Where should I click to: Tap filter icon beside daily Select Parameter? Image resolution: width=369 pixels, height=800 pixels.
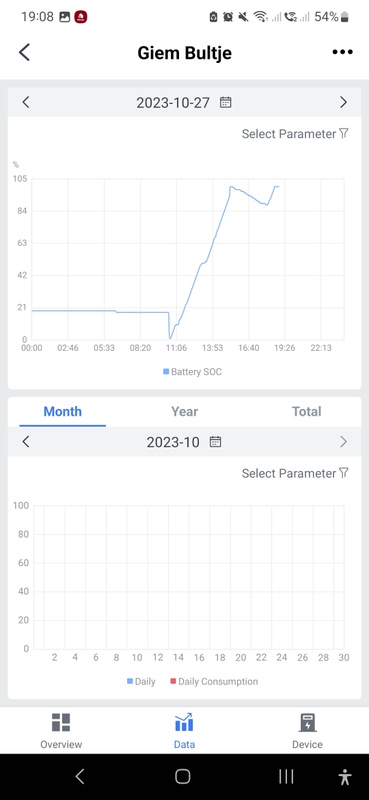(343, 134)
